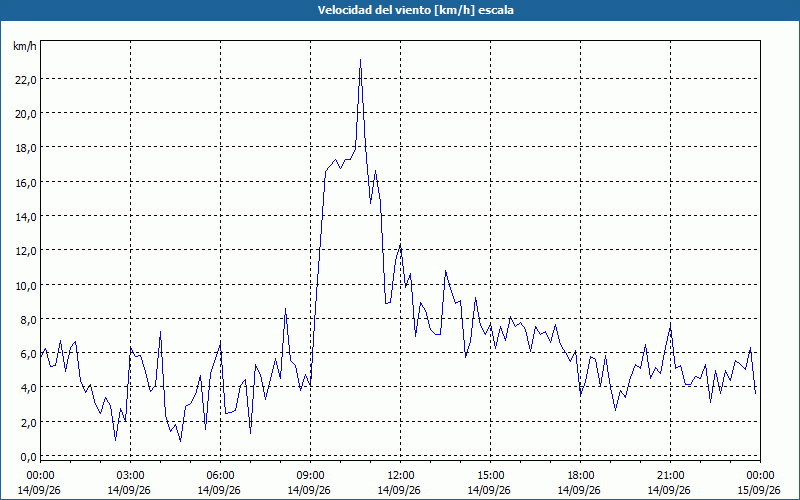Click the 18,0 y-axis label
800x500 pixels.
coord(26,148)
